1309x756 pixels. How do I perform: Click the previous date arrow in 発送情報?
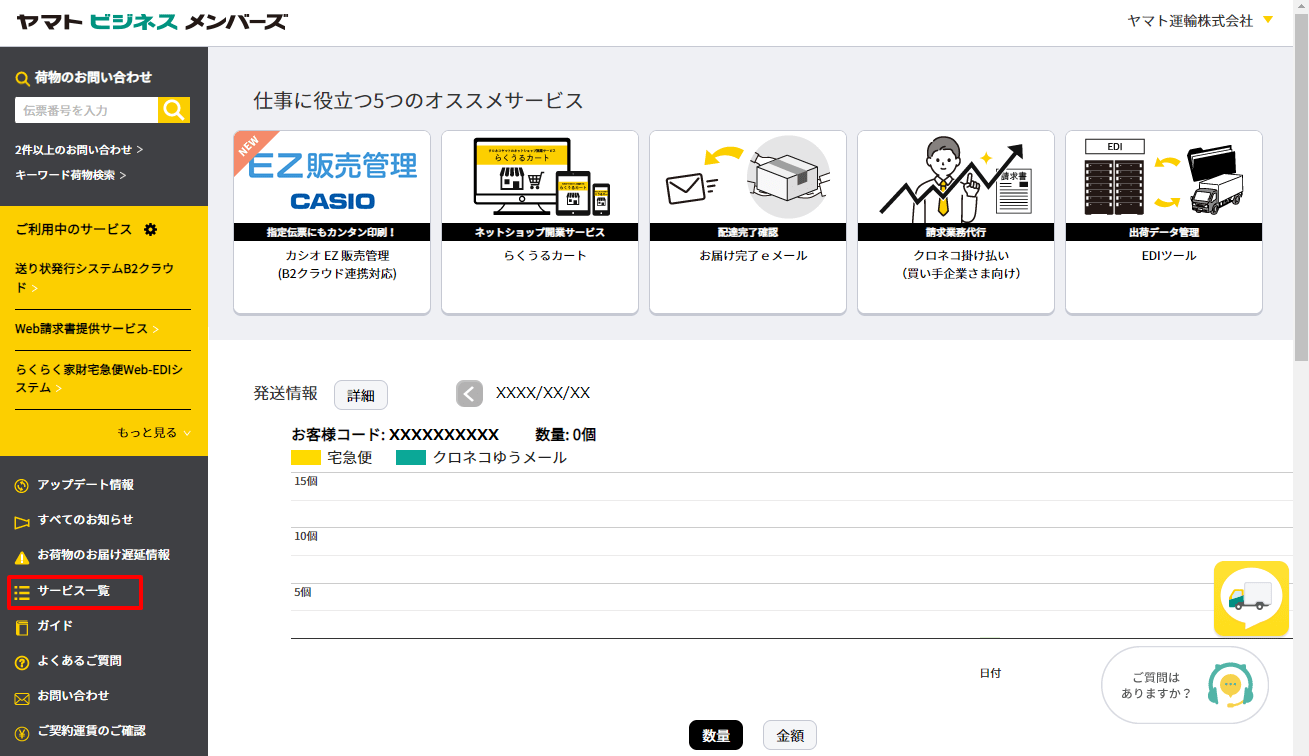[470, 393]
